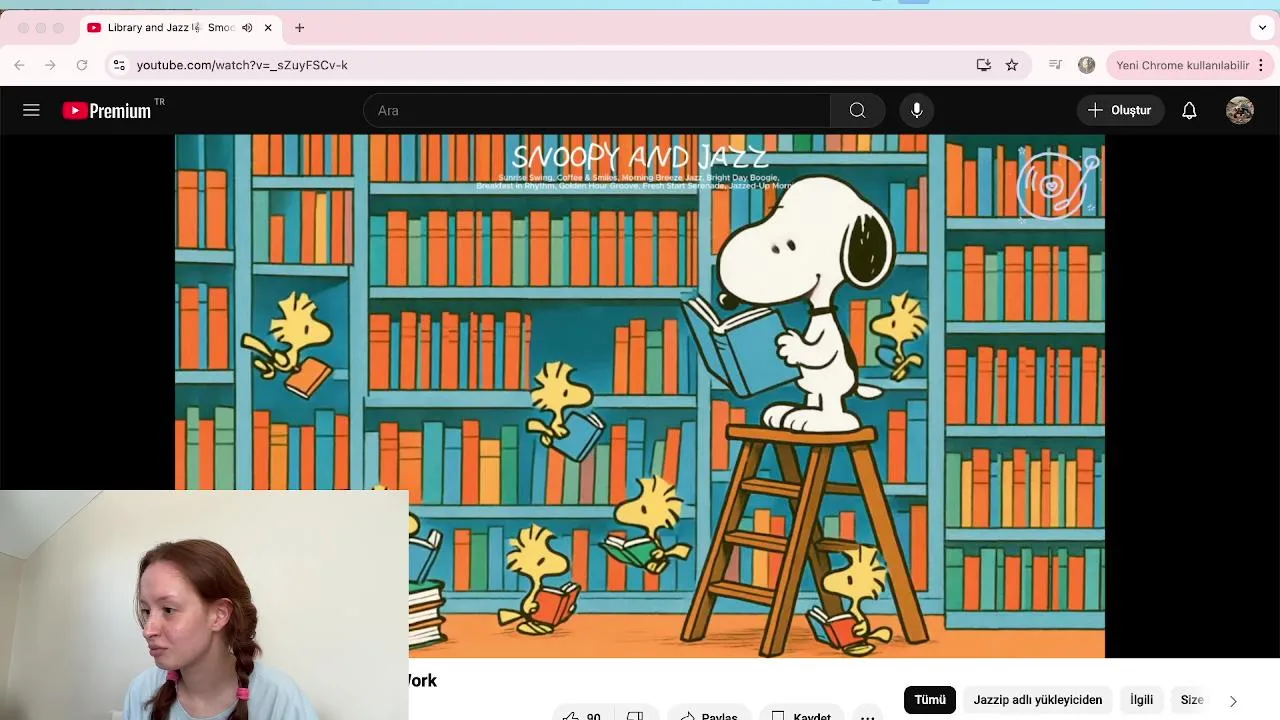Click the Oluştur create button
Screen dimensions: 1280x720
point(1120,110)
